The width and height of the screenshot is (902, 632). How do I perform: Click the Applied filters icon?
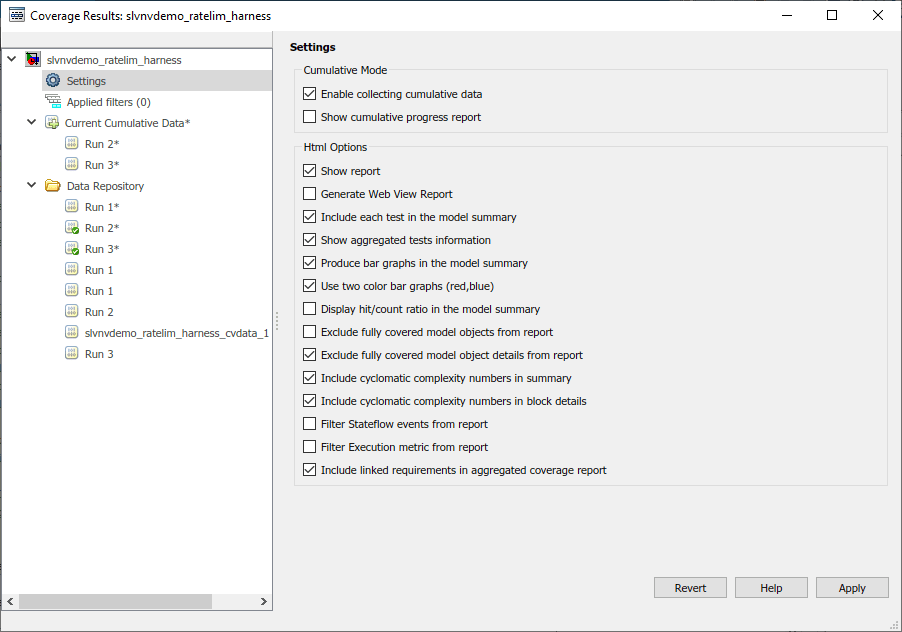53,102
